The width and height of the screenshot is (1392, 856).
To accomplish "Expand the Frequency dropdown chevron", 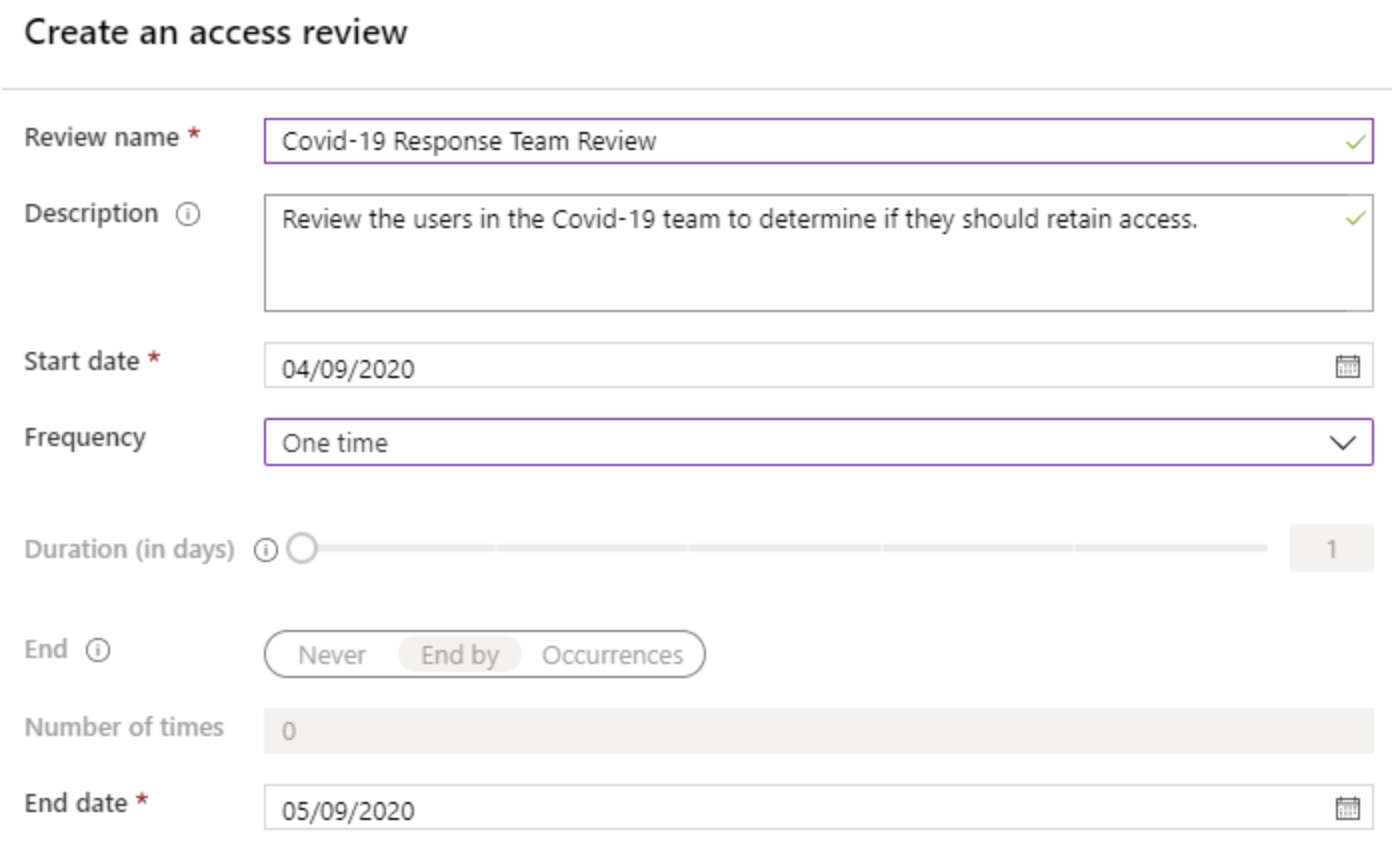I will pos(1345,443).
